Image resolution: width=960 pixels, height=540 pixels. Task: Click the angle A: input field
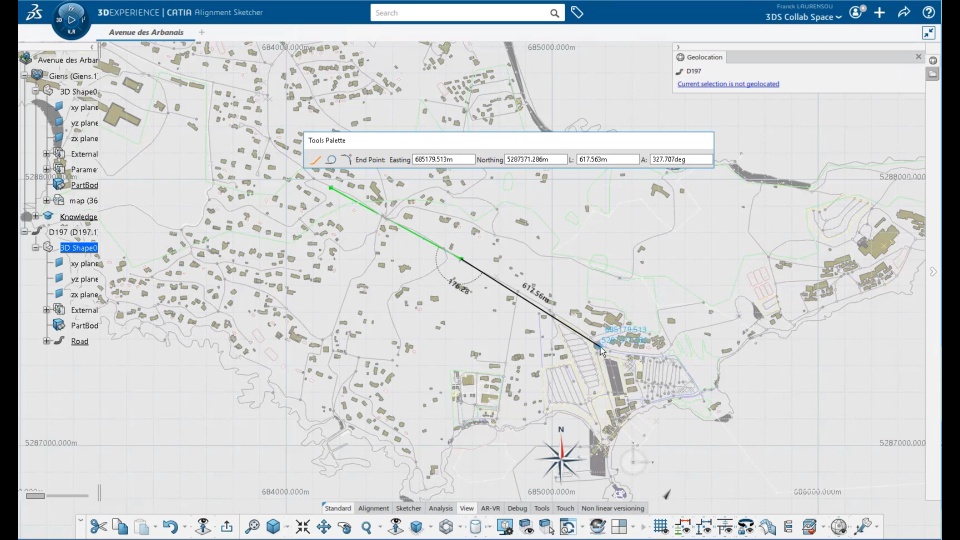[x=681, y=159]
